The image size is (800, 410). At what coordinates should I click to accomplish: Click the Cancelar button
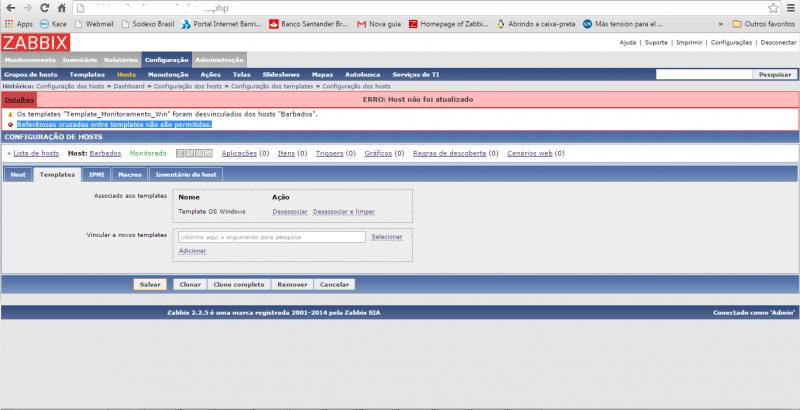(x=334, y=285)
